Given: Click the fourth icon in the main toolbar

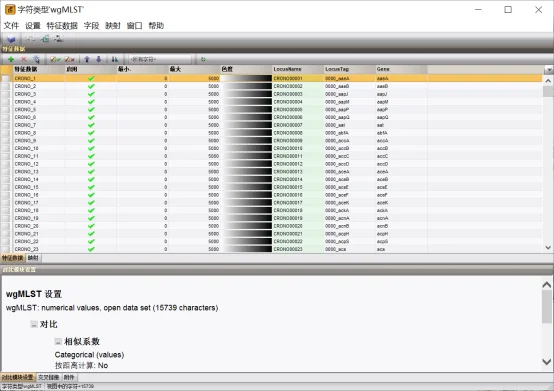Looking at the screenshot, I should (x=59, y=39).
